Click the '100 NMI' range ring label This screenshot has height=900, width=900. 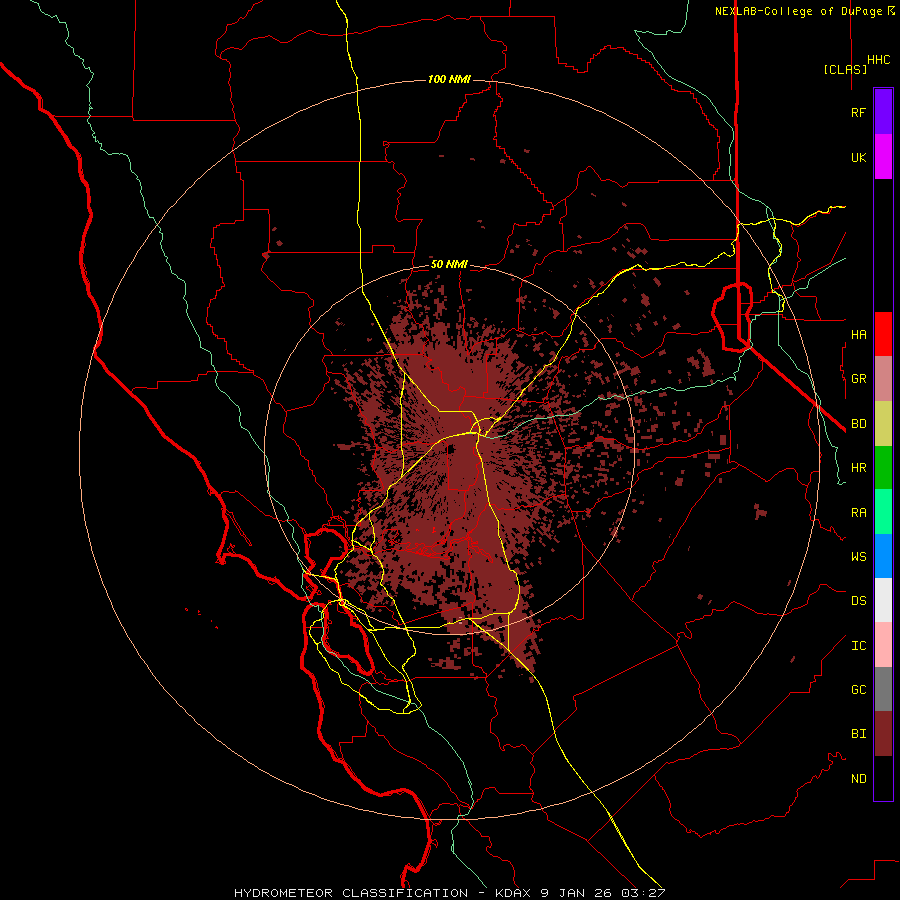click(449, 79)
